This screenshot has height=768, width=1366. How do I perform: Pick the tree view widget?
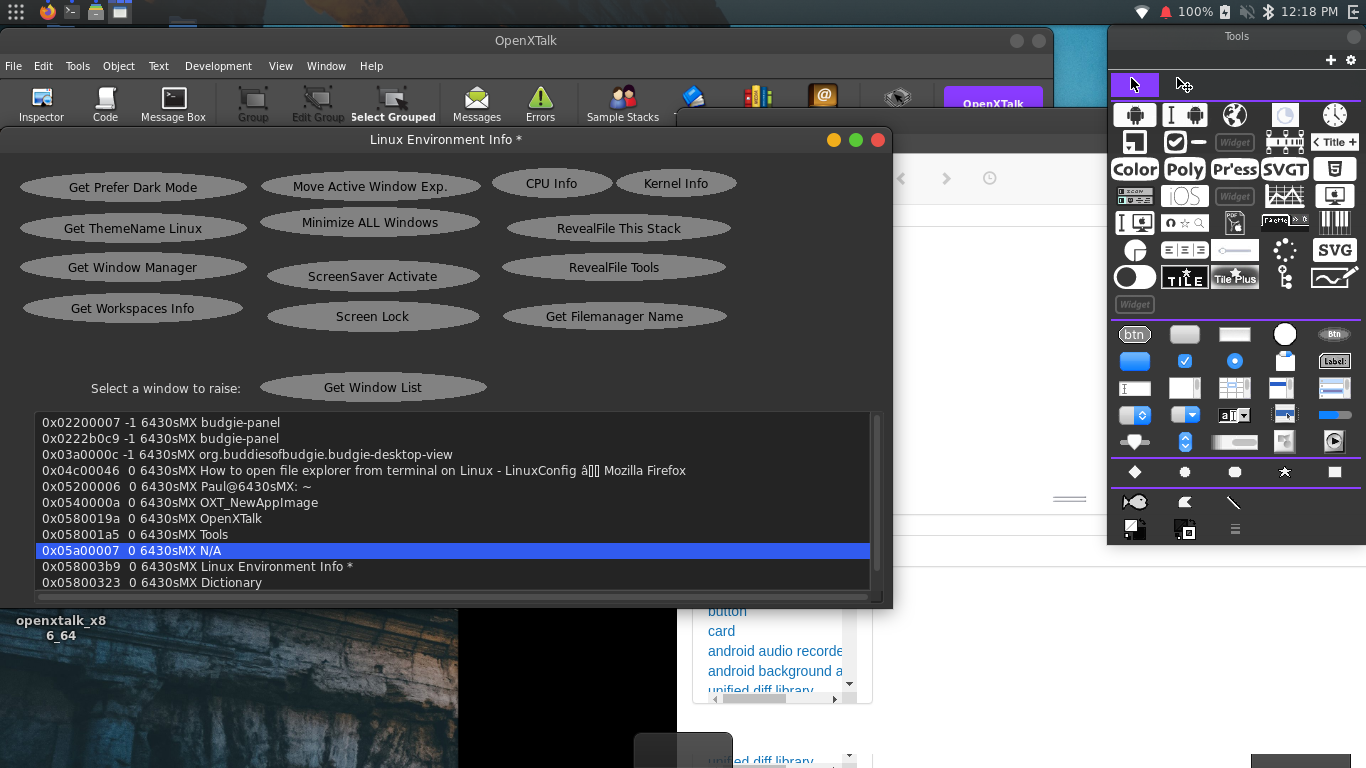pyautogui.click(x=1285, y=277)
